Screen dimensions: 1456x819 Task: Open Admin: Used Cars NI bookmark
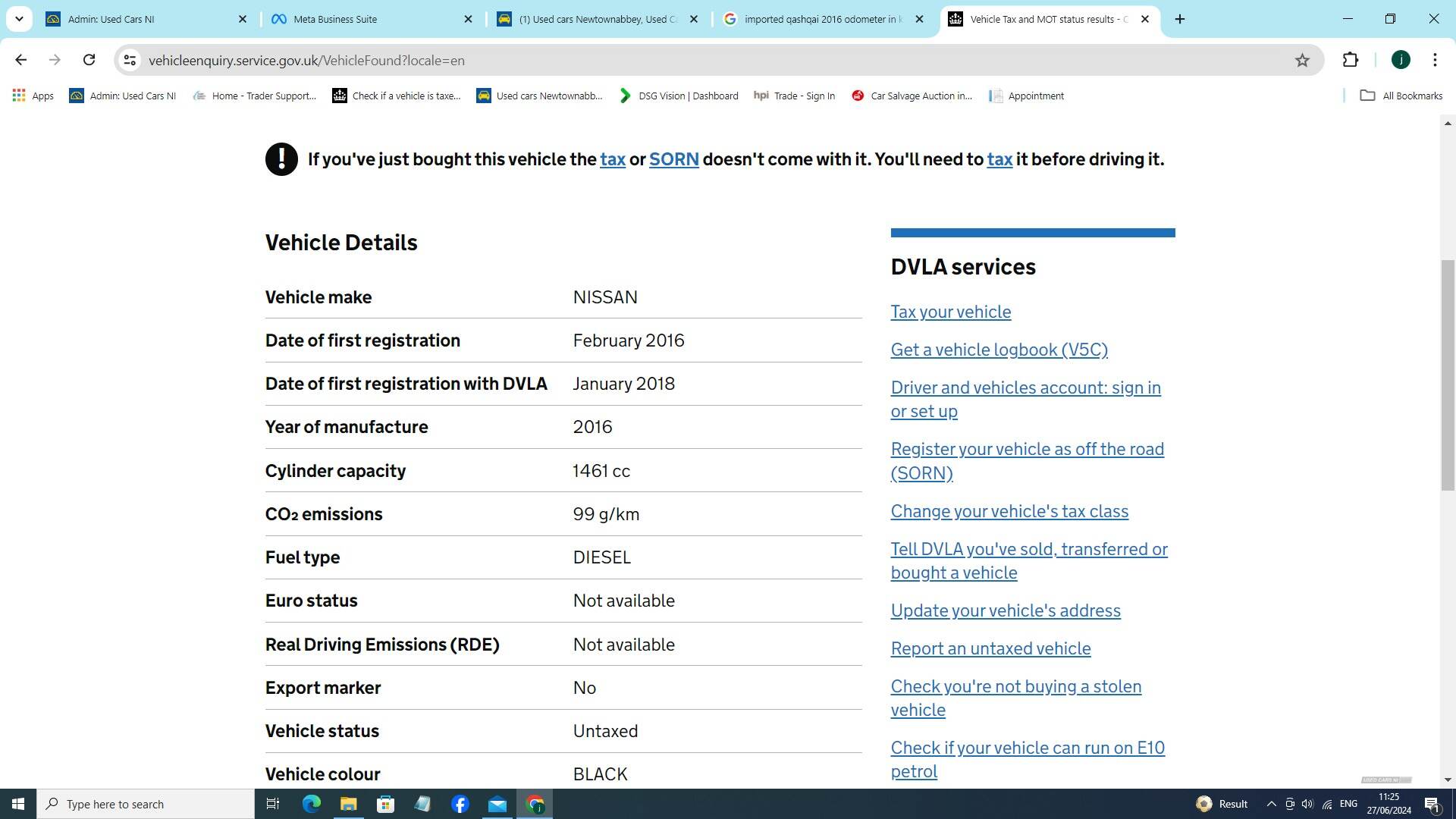pyautogui.click(x=123, y=96)
